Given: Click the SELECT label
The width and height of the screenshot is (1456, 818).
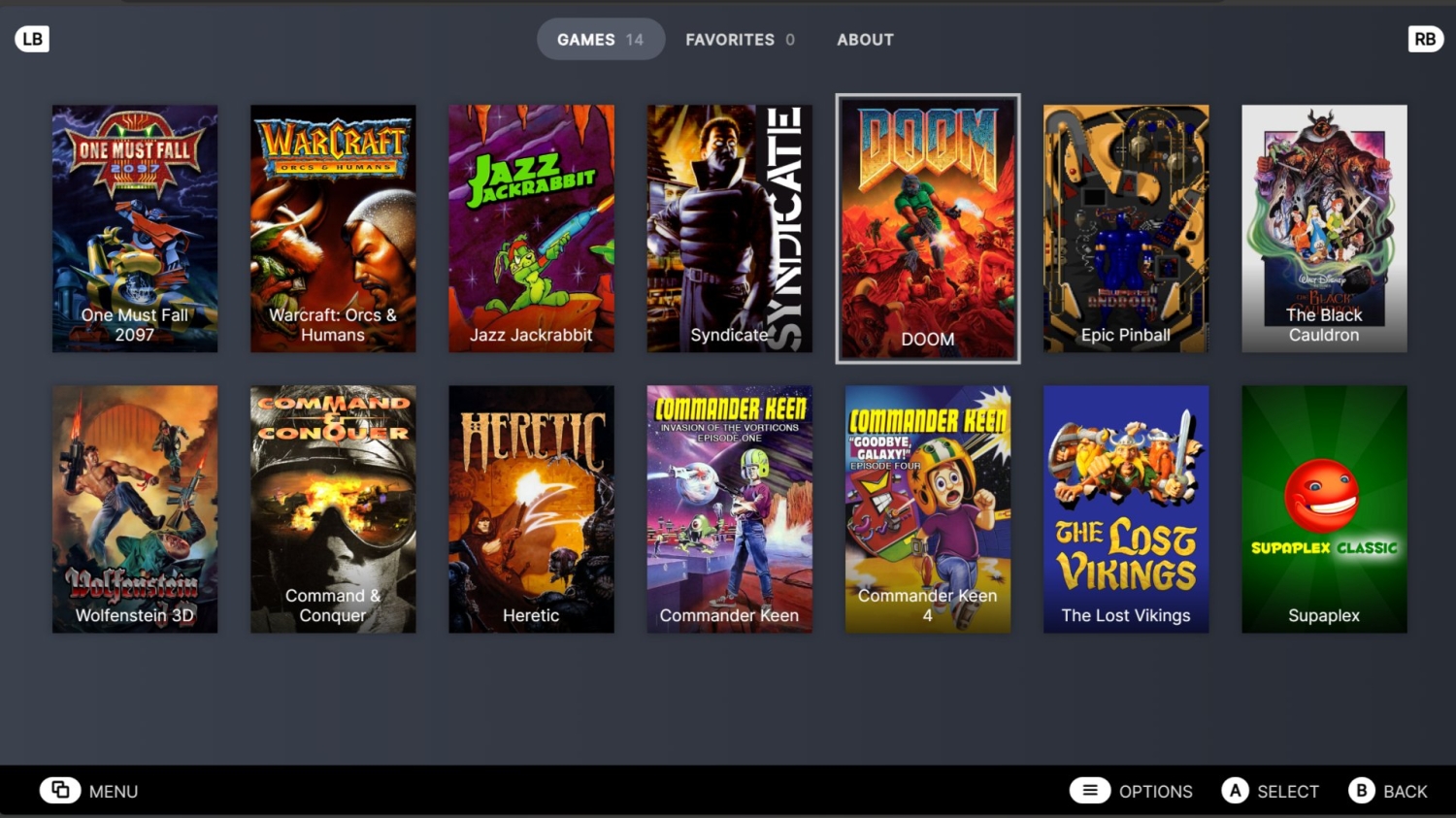Looking at the screenshot, I should (1288, 792).
